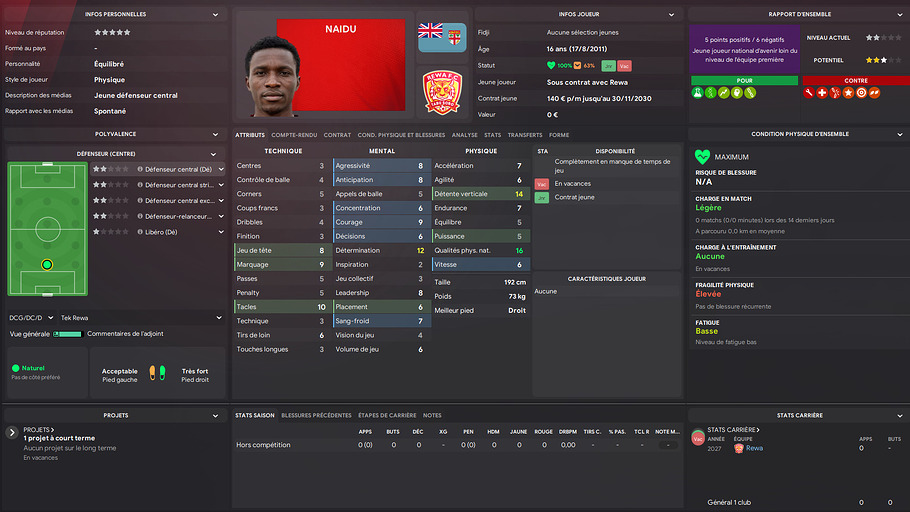Click the green Jnr status badge in Statut
Viewport: 910px width, 512px height.
pyautogui.click(x=608, y=66)
